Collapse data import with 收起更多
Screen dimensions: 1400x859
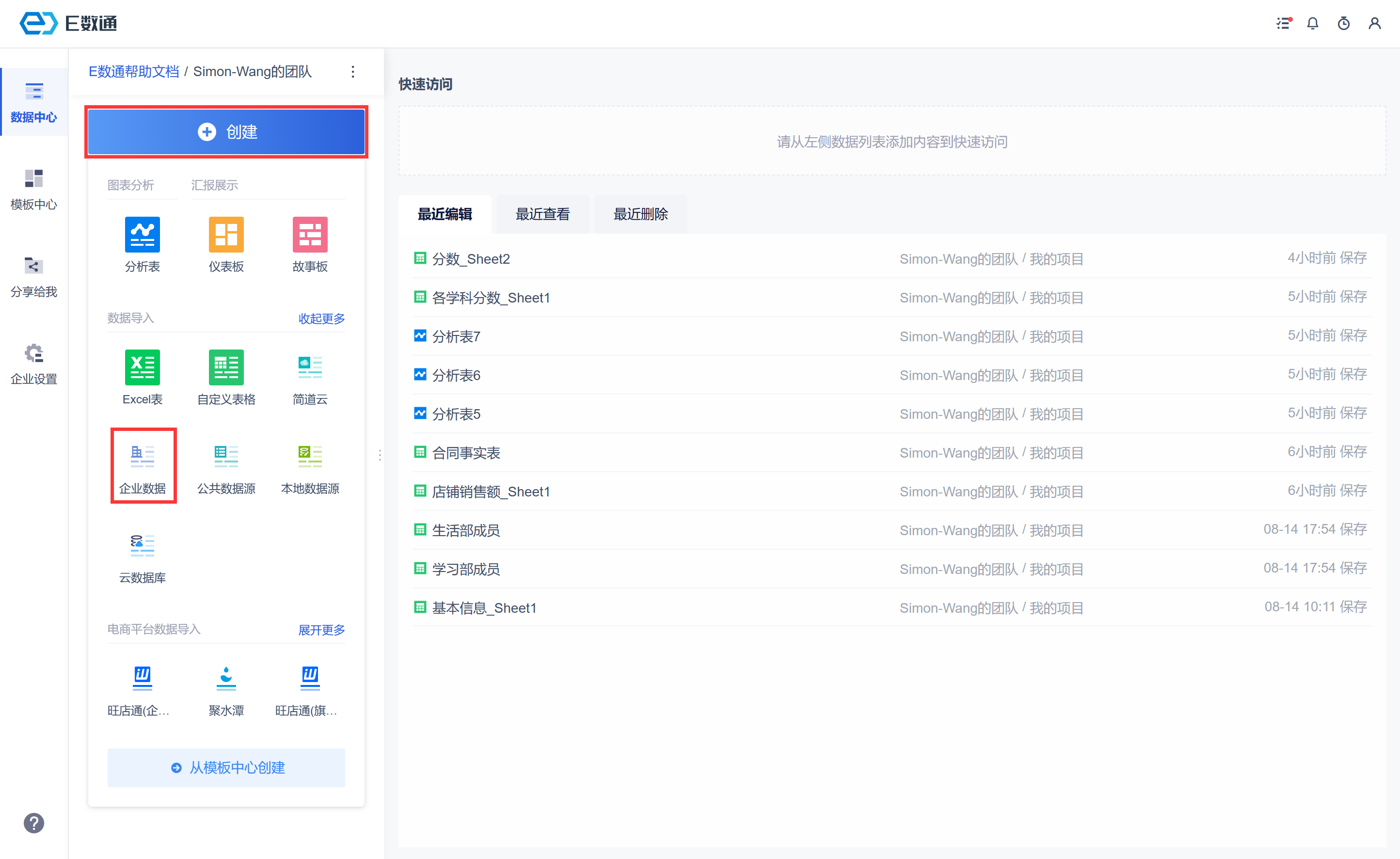[x=321, y=318]
